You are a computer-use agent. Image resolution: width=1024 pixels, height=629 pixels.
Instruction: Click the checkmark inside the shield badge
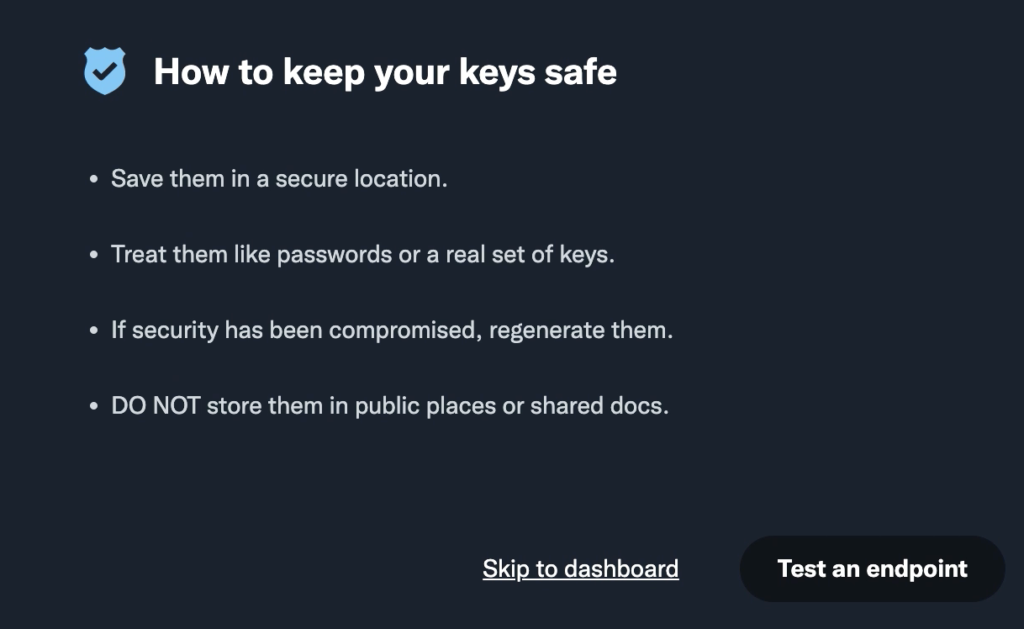pos(104,71)
